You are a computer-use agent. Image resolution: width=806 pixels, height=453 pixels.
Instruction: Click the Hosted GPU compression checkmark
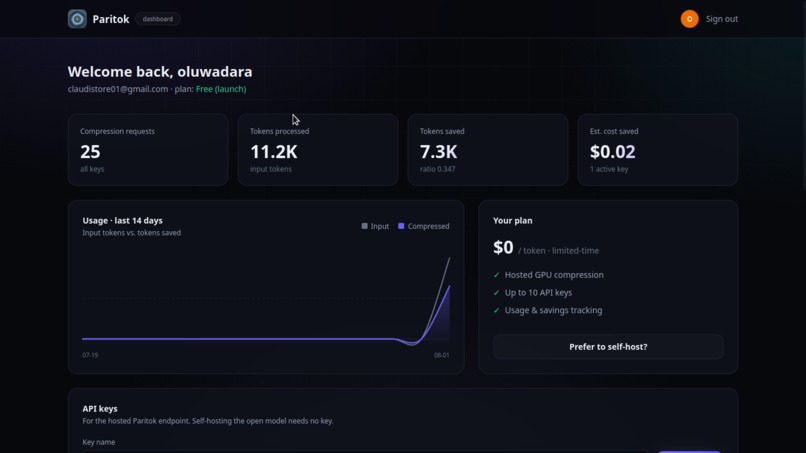coord(496,275)
